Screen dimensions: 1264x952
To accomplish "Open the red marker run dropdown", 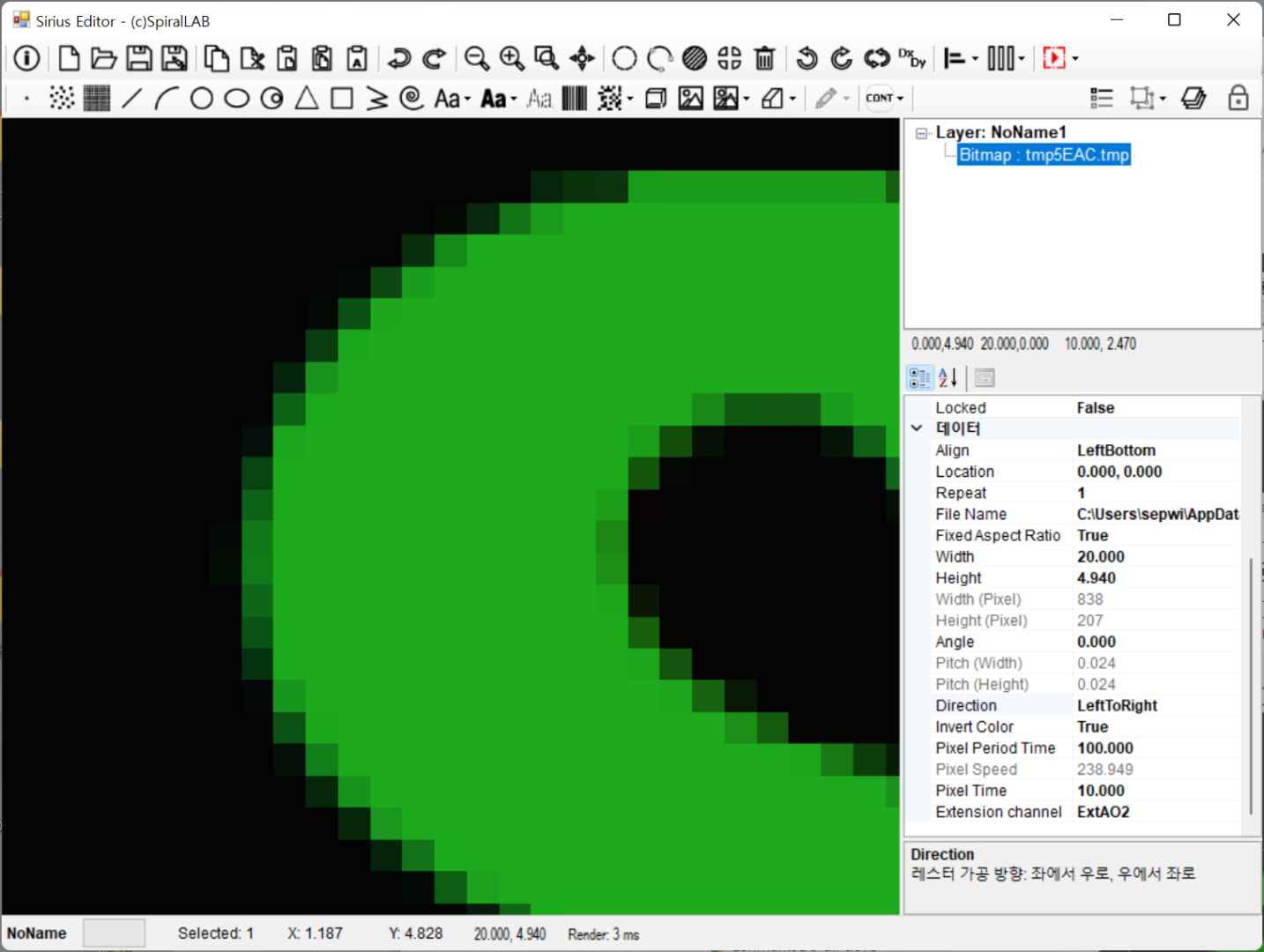I will 1075,59.
